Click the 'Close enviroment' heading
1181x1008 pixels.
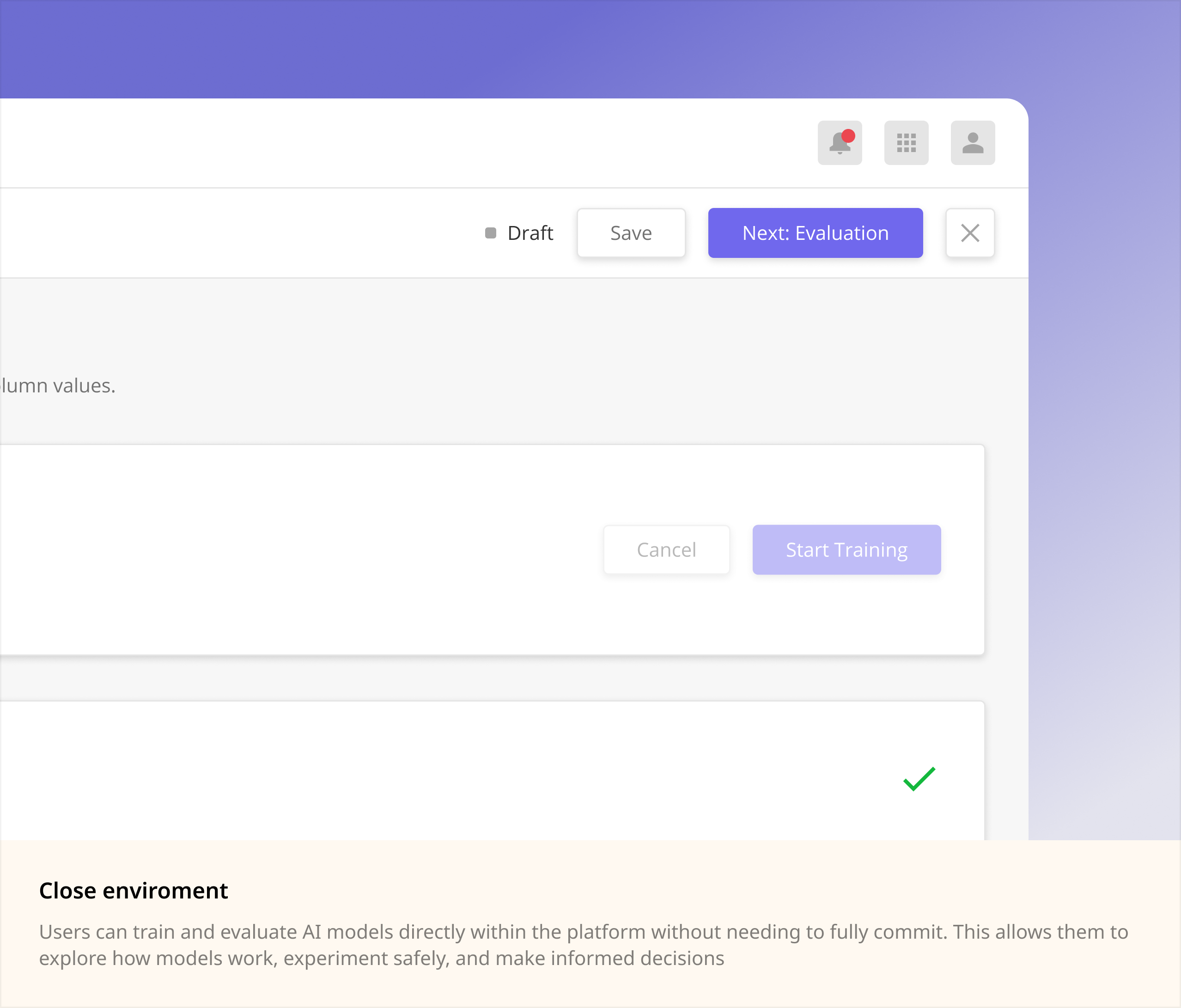pyautogui.click(x=134, y=891)
